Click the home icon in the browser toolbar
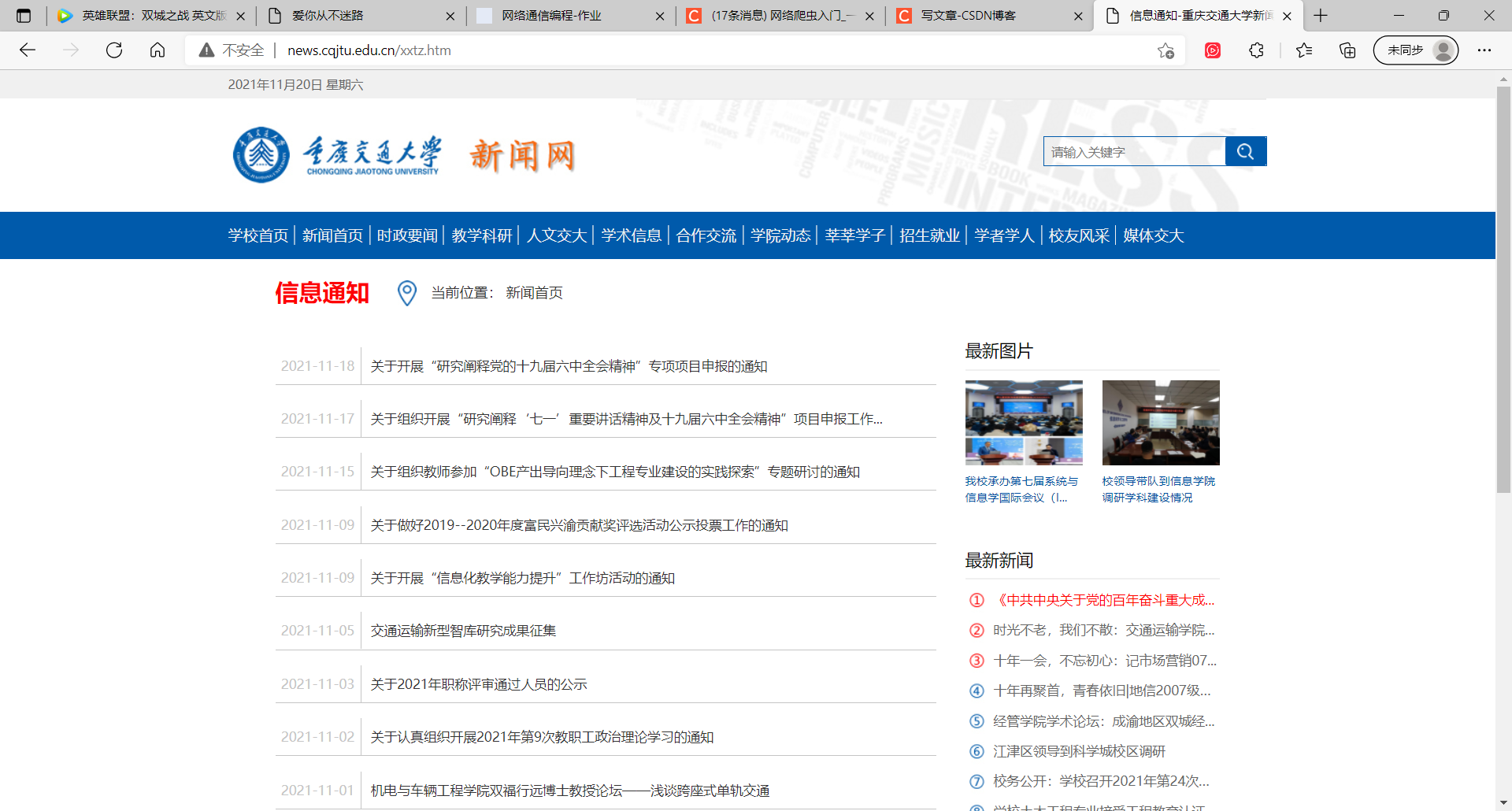Image resolution: width=1512 pixels, height=811 pixels. pos(157,50)
